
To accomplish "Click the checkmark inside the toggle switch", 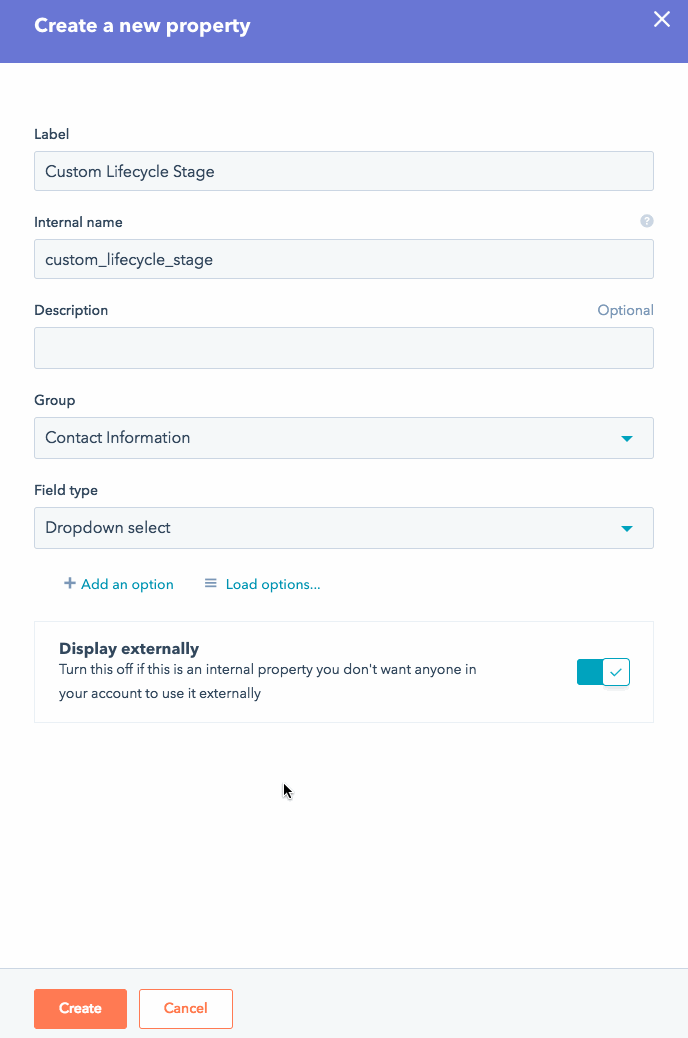I will pyautogui.click(x=616, y=671).
